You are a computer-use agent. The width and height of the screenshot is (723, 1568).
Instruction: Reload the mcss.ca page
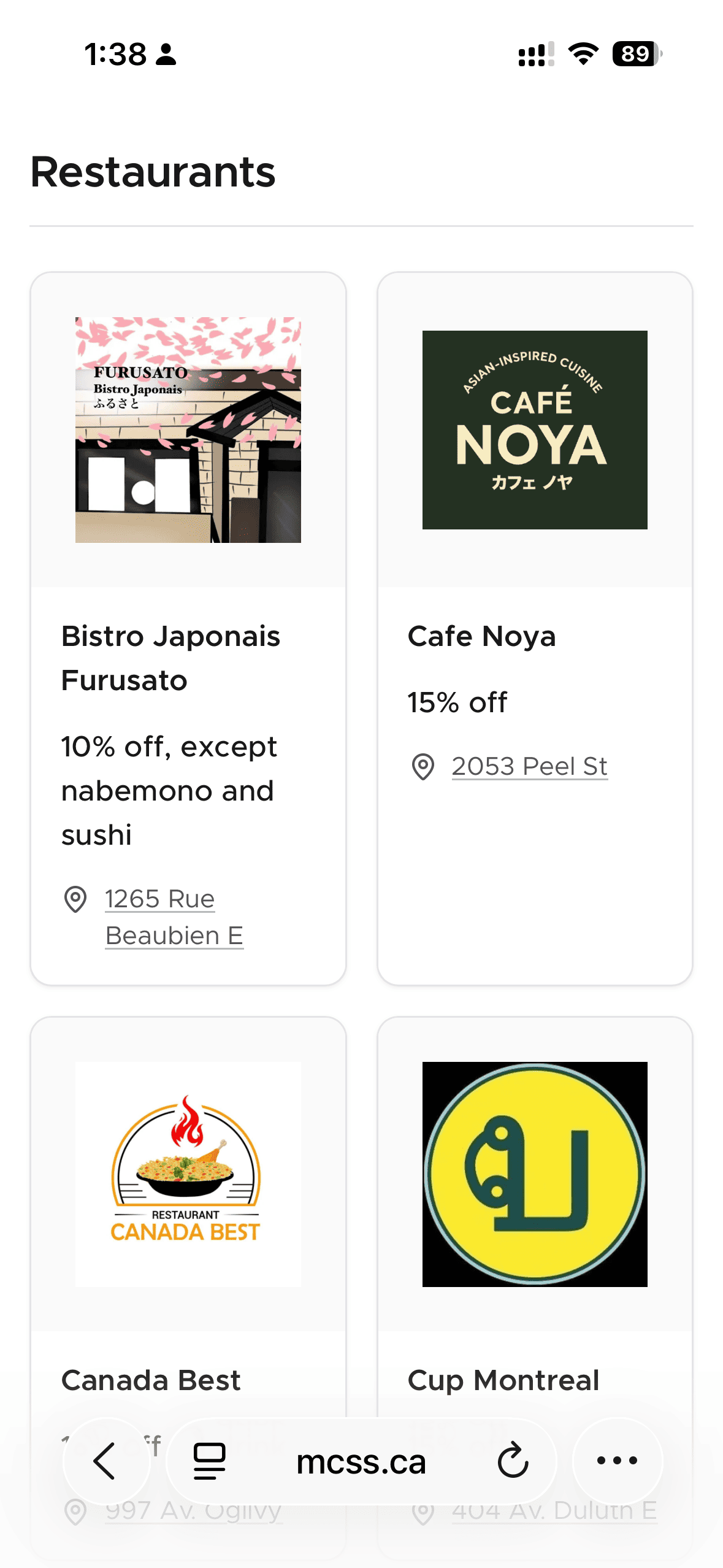[x=513, y=1461]
